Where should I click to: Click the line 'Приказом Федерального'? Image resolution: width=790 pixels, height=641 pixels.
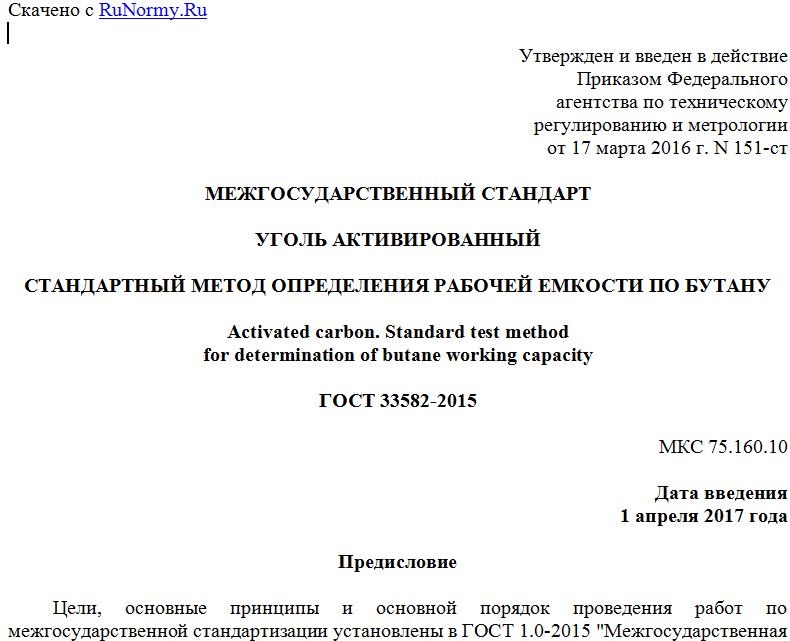pyautogui.click(x=682, y=79)
